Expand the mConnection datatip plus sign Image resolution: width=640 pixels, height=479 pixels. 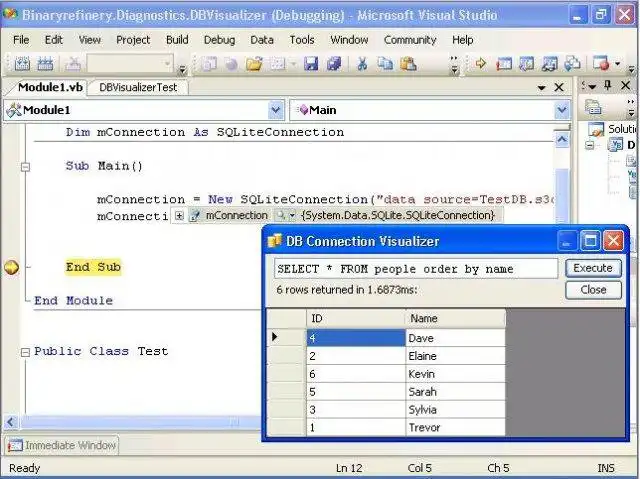click(179, 215)
